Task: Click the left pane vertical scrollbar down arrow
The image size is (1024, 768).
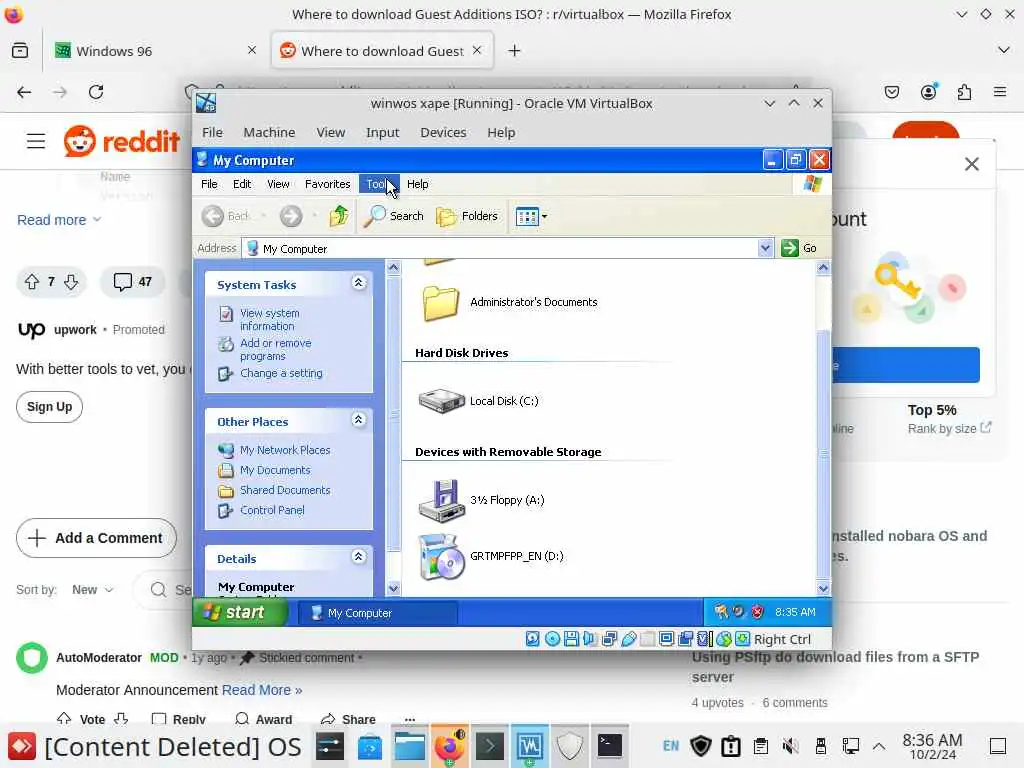Action: click(x=393, y=588)
